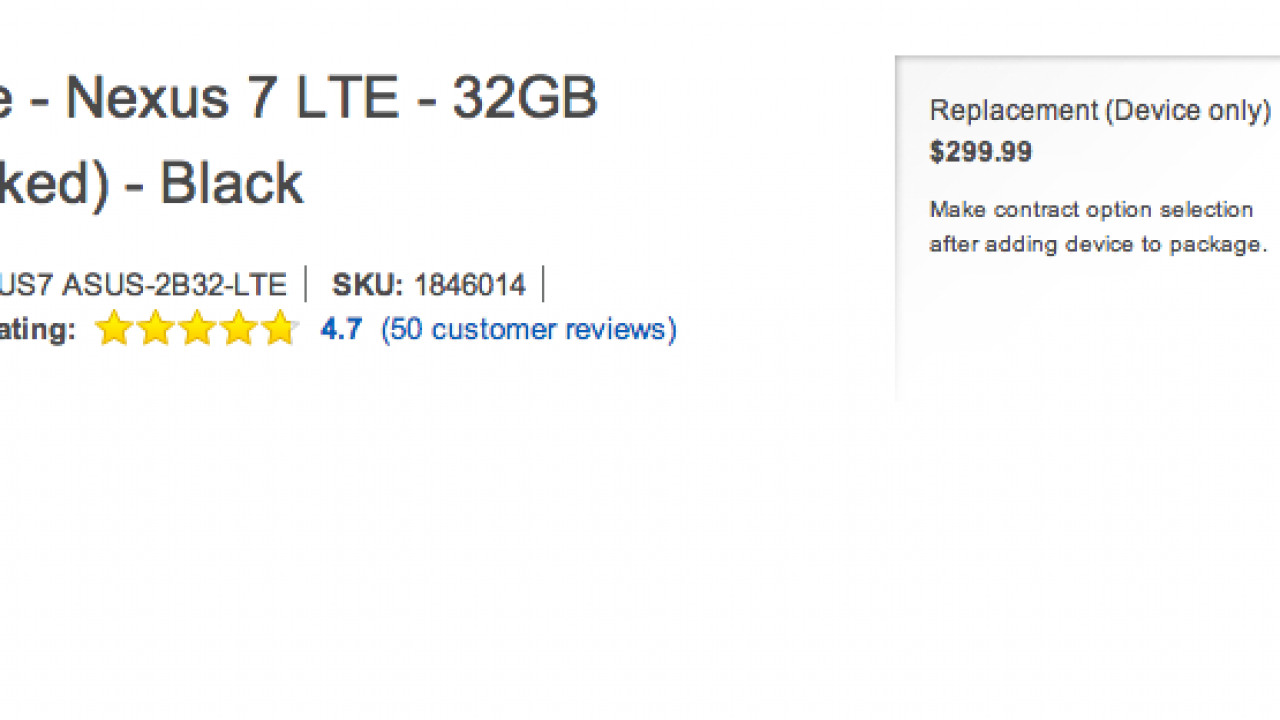Click the SKU number 1846014

[x=470, y=285]
